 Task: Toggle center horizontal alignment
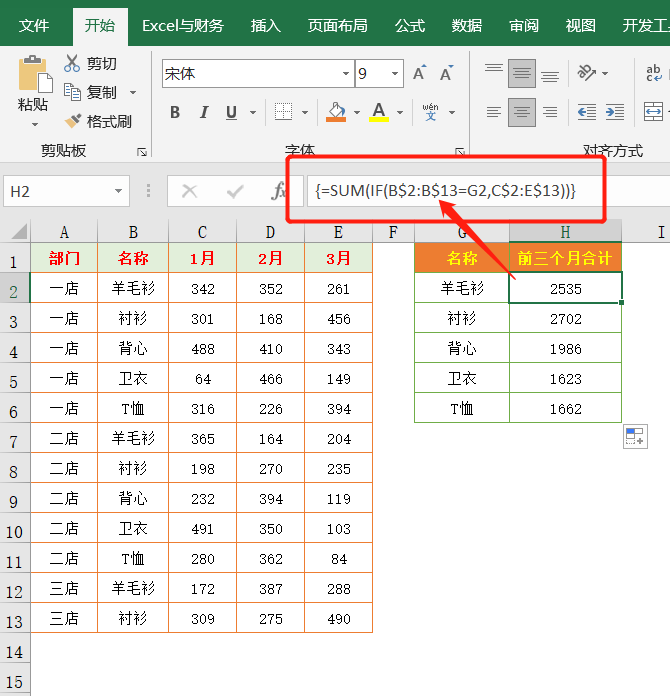(521, 112)
